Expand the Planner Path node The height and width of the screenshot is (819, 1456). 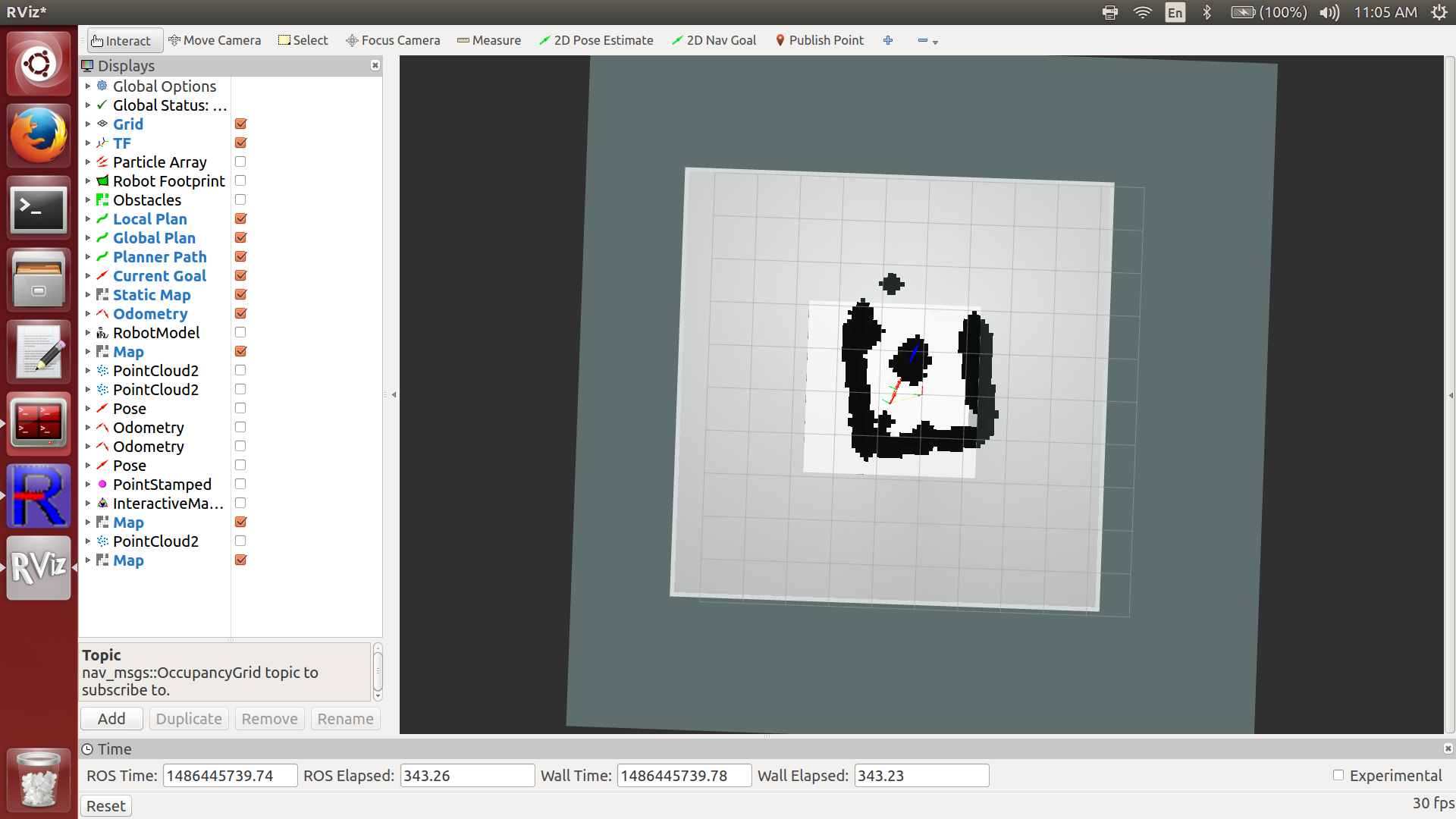click(88, 257)
